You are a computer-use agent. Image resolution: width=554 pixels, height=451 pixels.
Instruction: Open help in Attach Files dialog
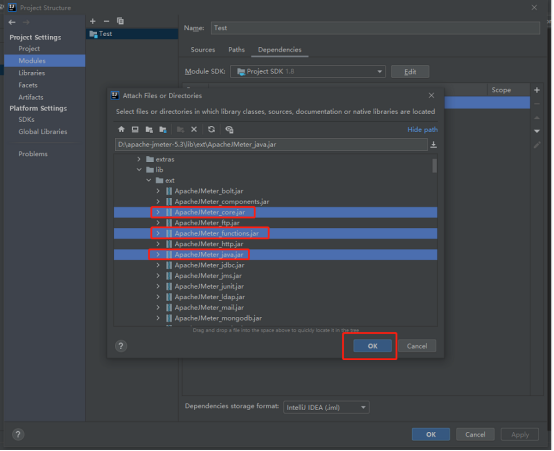tap(121, 346)
